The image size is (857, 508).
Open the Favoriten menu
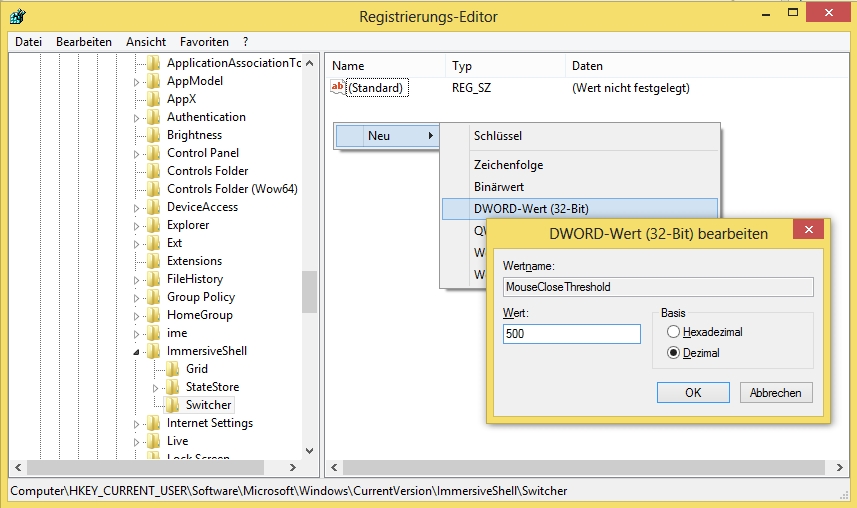pyautogui.click(x=204, y=42)
